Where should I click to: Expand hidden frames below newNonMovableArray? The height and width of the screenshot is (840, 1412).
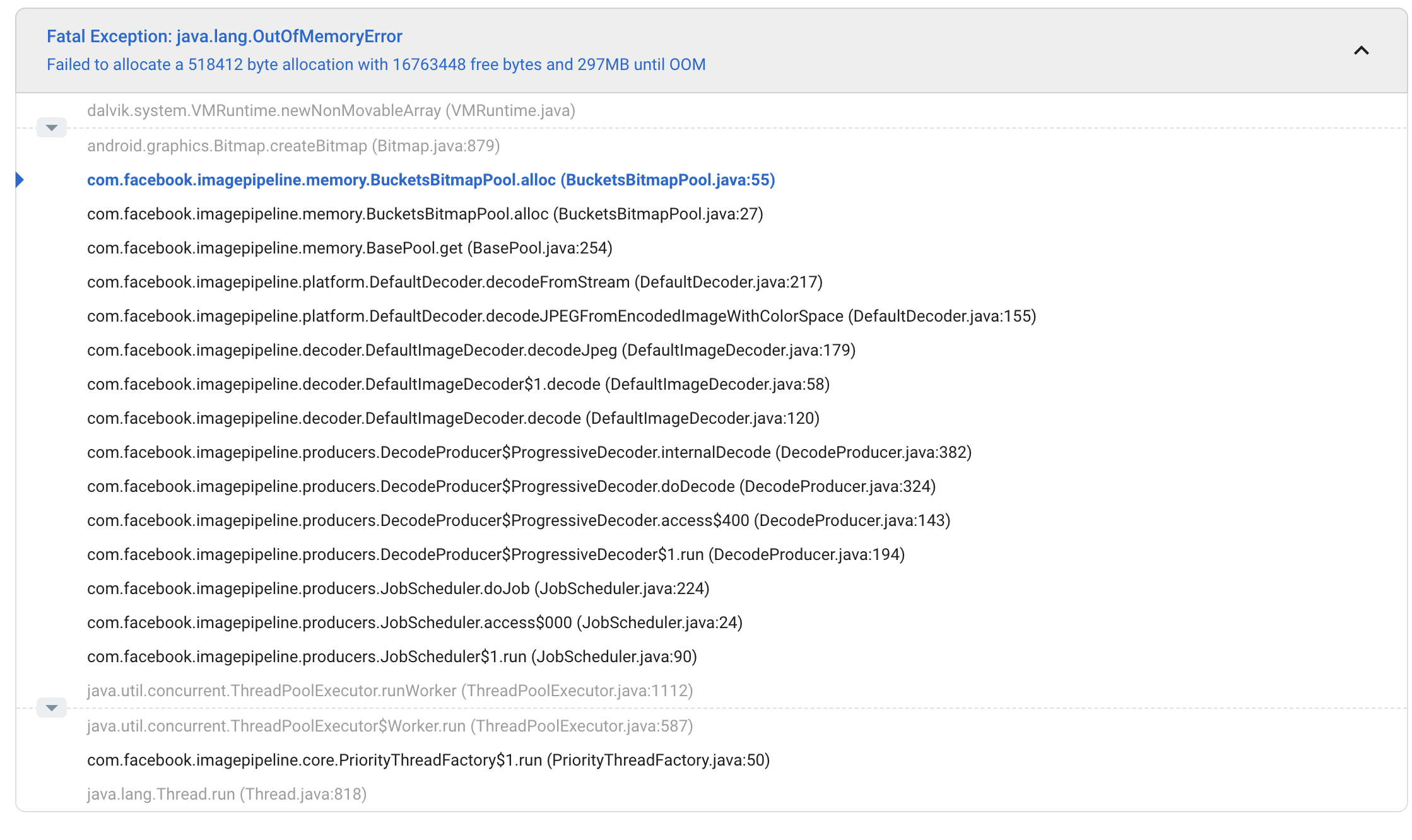(x=51, y=127)
